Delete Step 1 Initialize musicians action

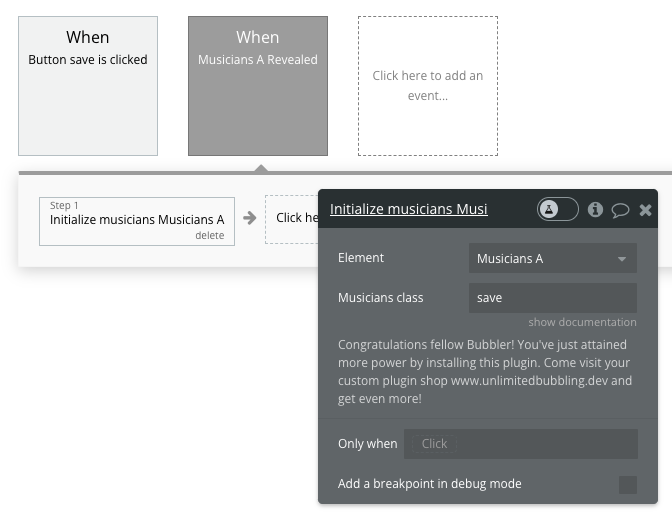coord(210,235)
